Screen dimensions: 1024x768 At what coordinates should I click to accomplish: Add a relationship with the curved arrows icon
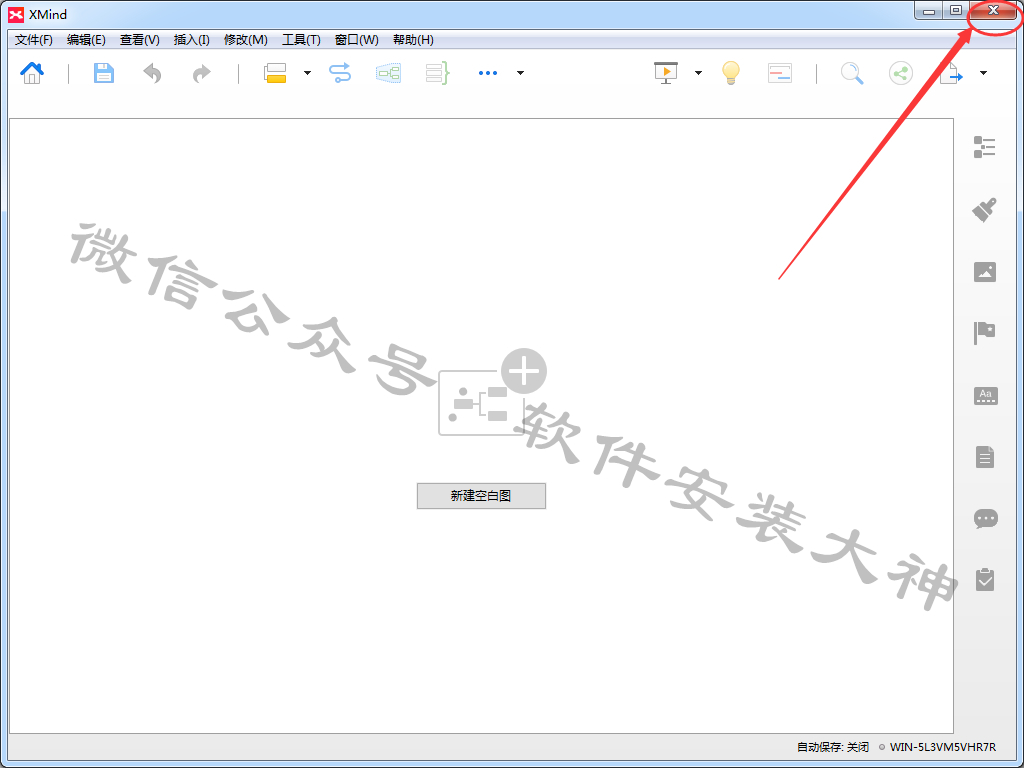340,72
